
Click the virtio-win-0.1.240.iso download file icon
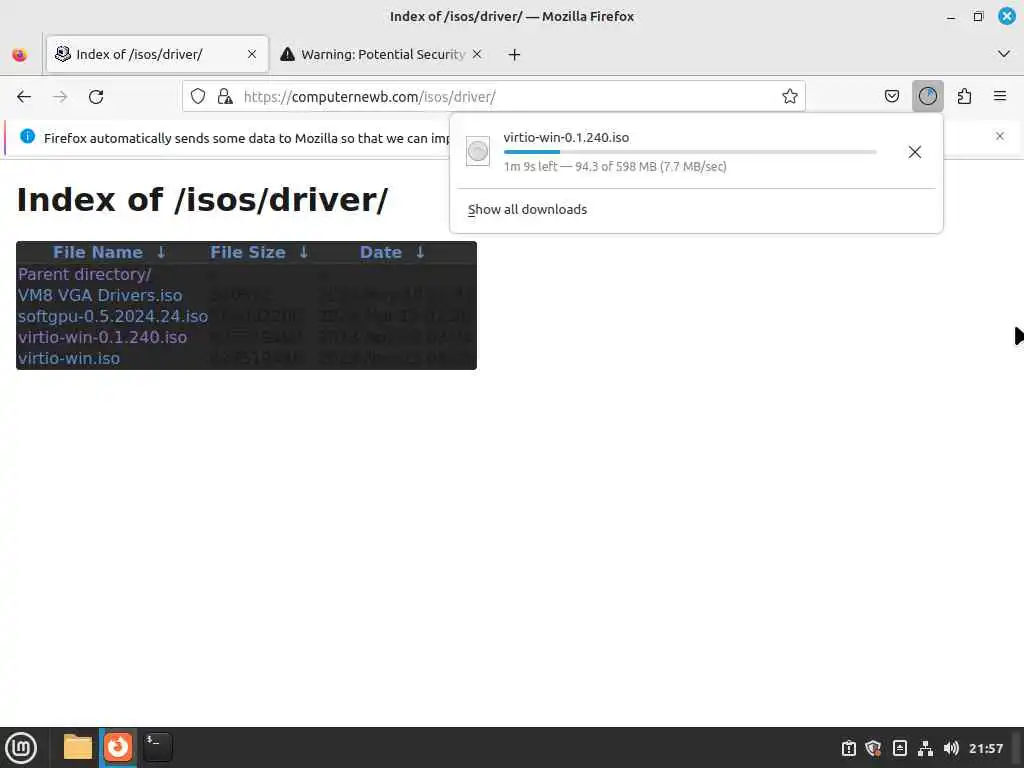(477, 152)
